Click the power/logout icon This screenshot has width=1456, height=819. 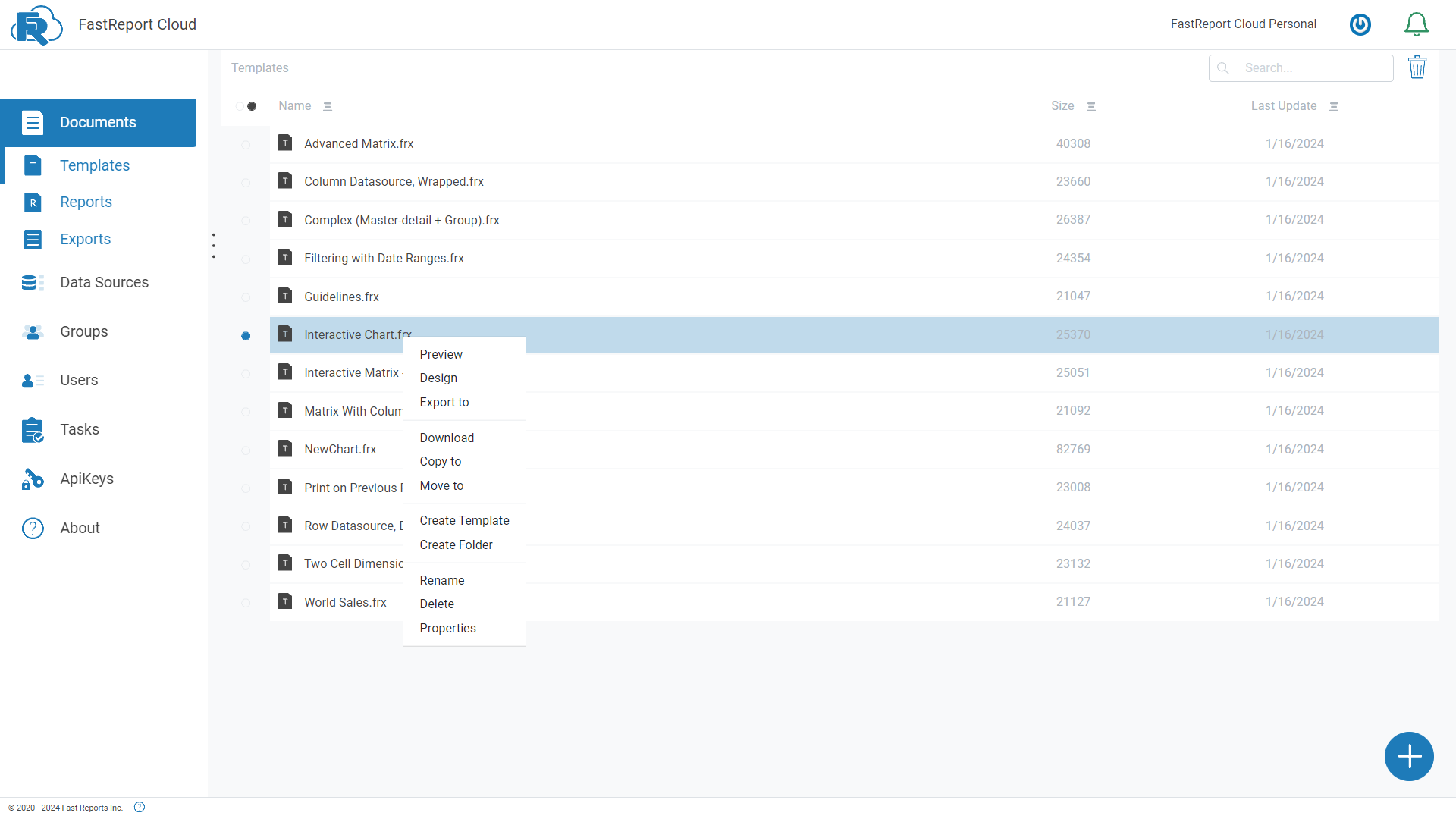tap(1360, 24)
